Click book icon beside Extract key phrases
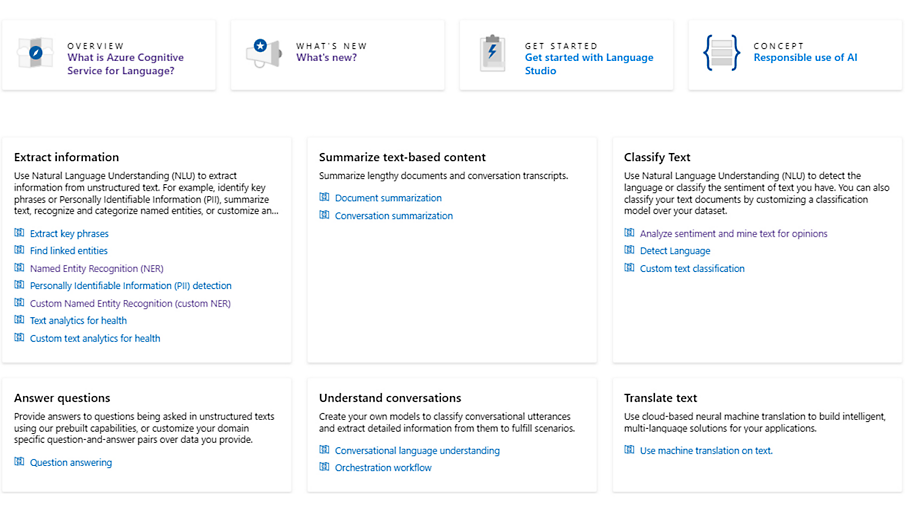The width and height of the screenshot is (905, 510). (x=19, y=233)
